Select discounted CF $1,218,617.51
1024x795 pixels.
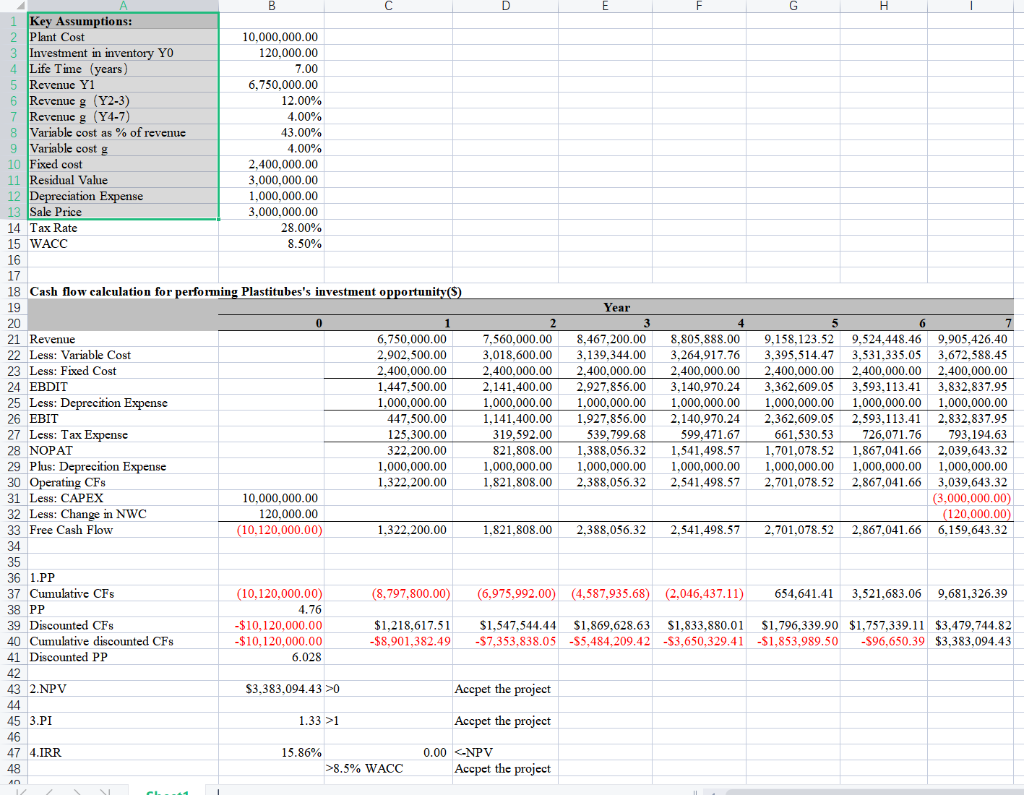(388, 626)
